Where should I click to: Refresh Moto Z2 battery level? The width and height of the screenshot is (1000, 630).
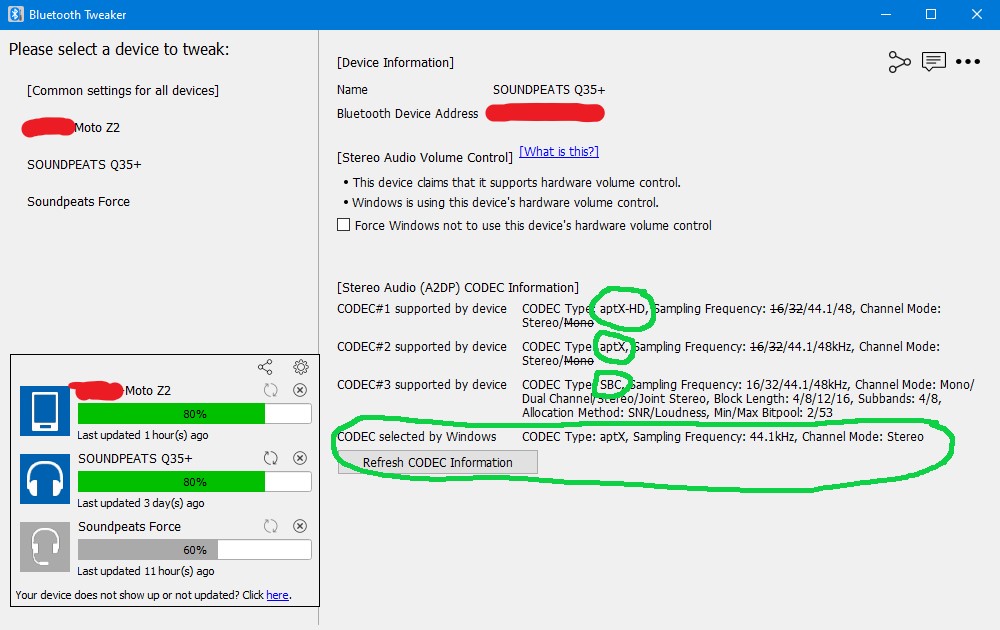[x=271, y=390]
